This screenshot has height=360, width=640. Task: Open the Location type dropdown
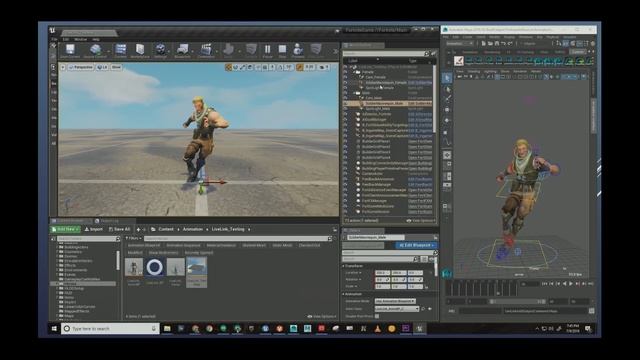(x=354, y=273)
